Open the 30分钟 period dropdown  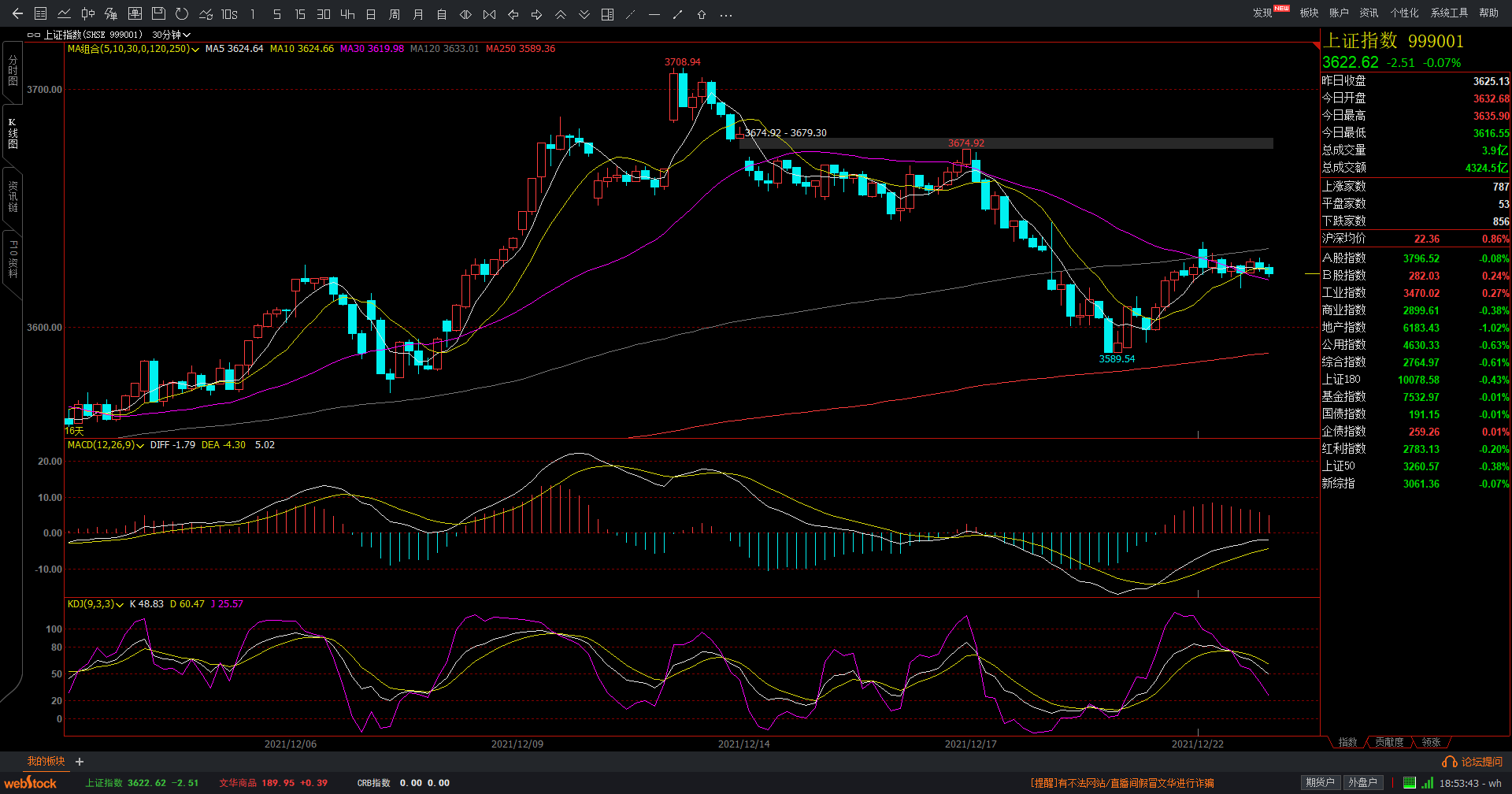171,35
